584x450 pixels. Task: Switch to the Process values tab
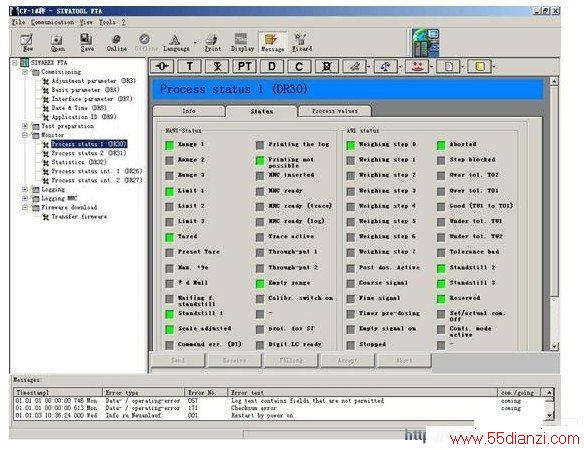pyautogui.click(x=334, y=111)
